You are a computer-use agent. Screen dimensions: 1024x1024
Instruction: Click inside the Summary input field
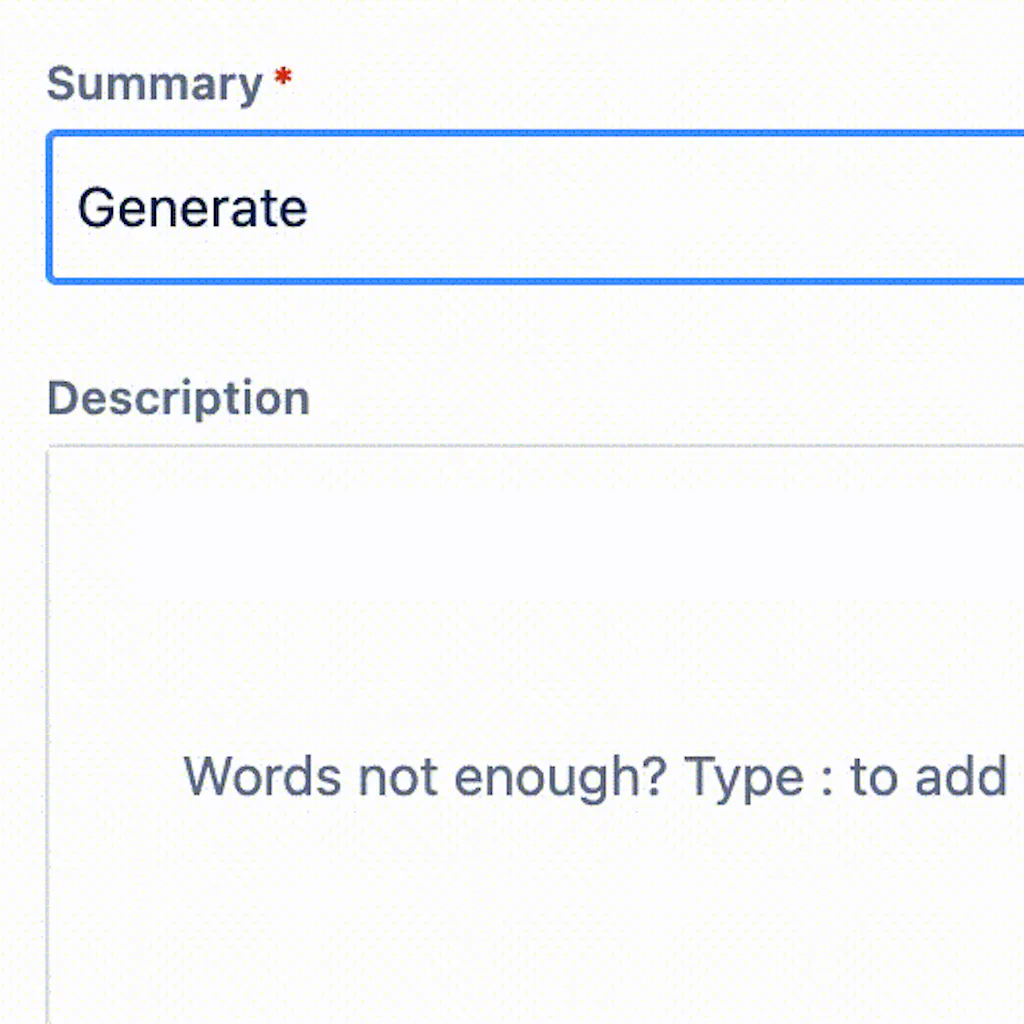500,207
